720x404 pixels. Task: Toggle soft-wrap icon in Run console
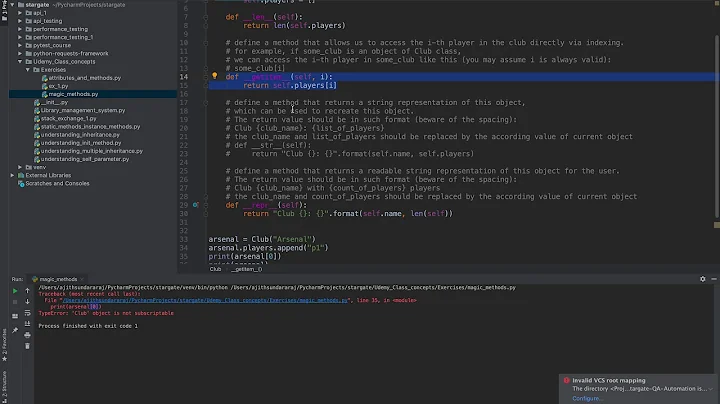27,313
